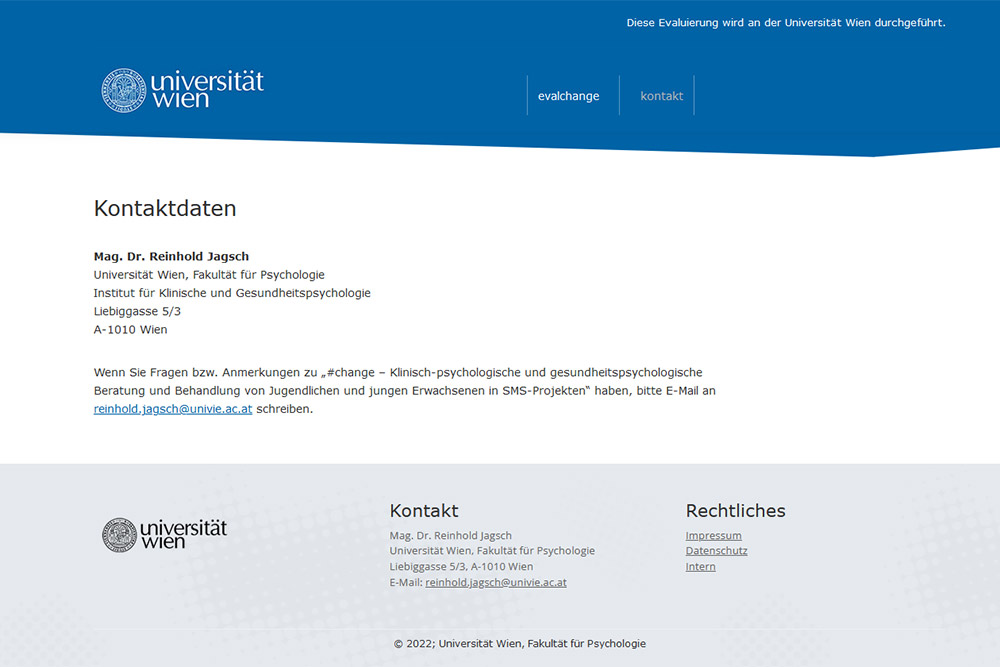
Task: Click the address line Liebiggasse 5/3
Action: point(137,311)
